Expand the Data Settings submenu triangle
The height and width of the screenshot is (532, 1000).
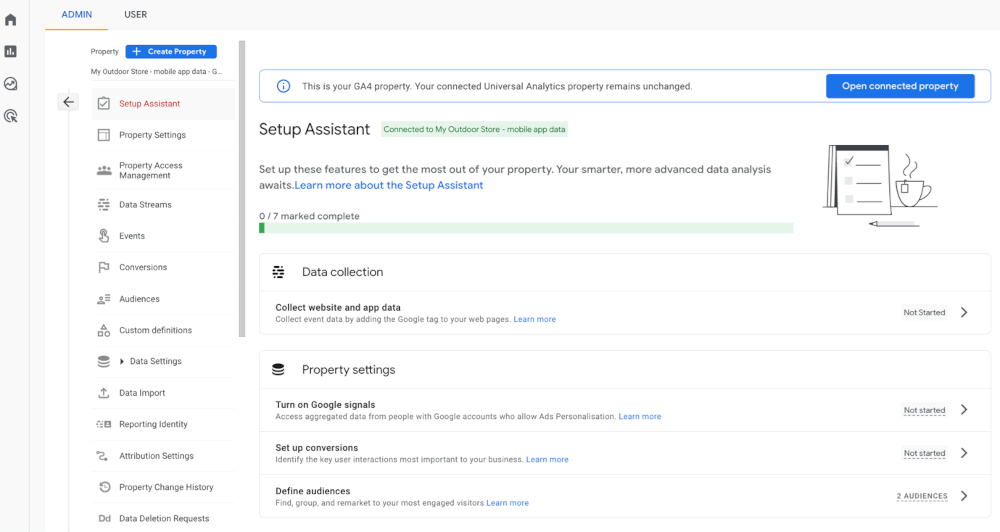pos(122,362)
